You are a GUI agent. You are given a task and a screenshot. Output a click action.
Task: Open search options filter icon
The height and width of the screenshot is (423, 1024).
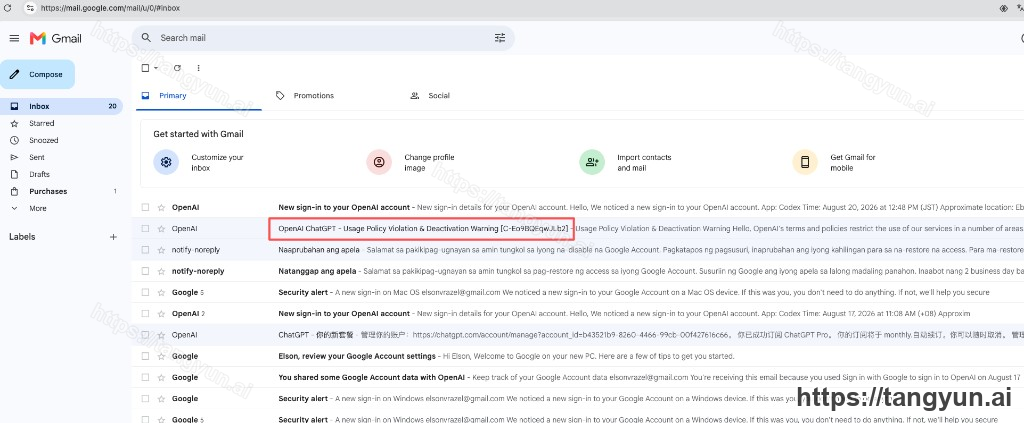tap(500, 38)
